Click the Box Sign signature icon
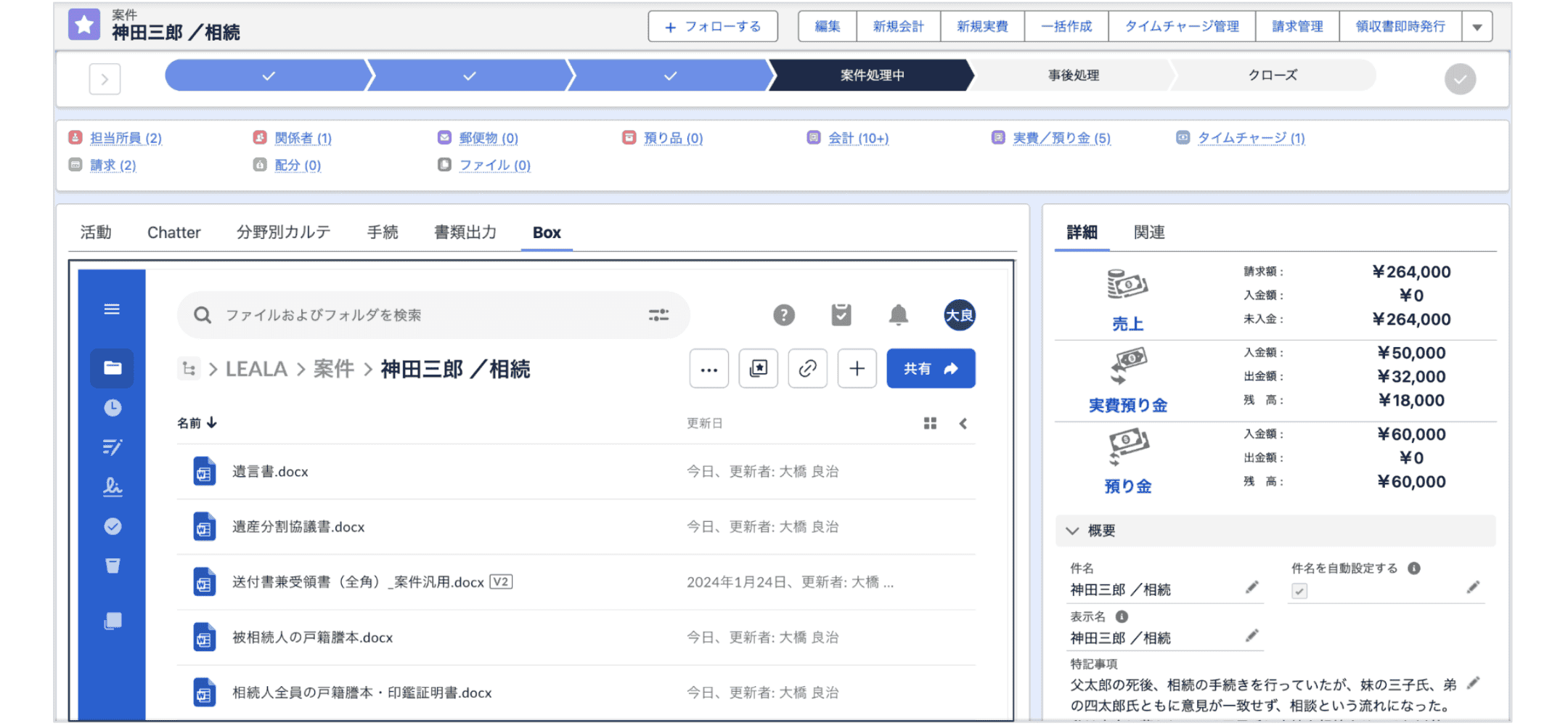 113,486
